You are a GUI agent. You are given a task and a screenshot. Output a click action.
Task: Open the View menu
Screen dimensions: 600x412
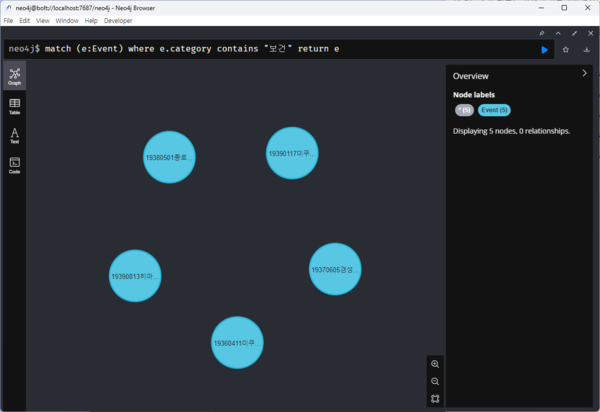(42, 20)
